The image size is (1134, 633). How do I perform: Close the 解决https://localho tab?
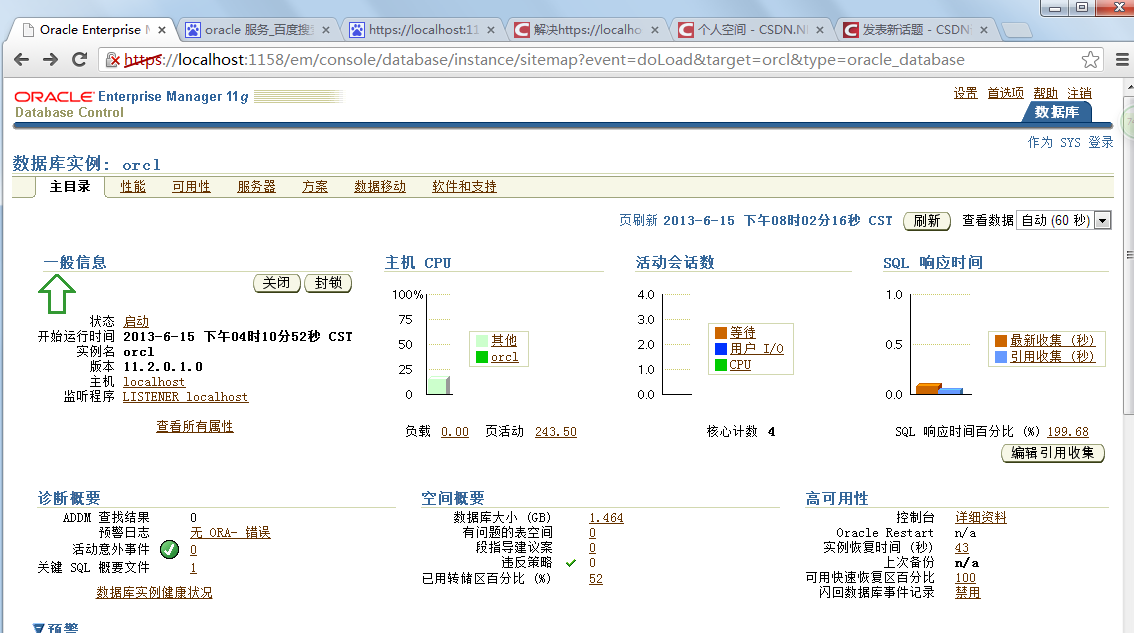655,30
